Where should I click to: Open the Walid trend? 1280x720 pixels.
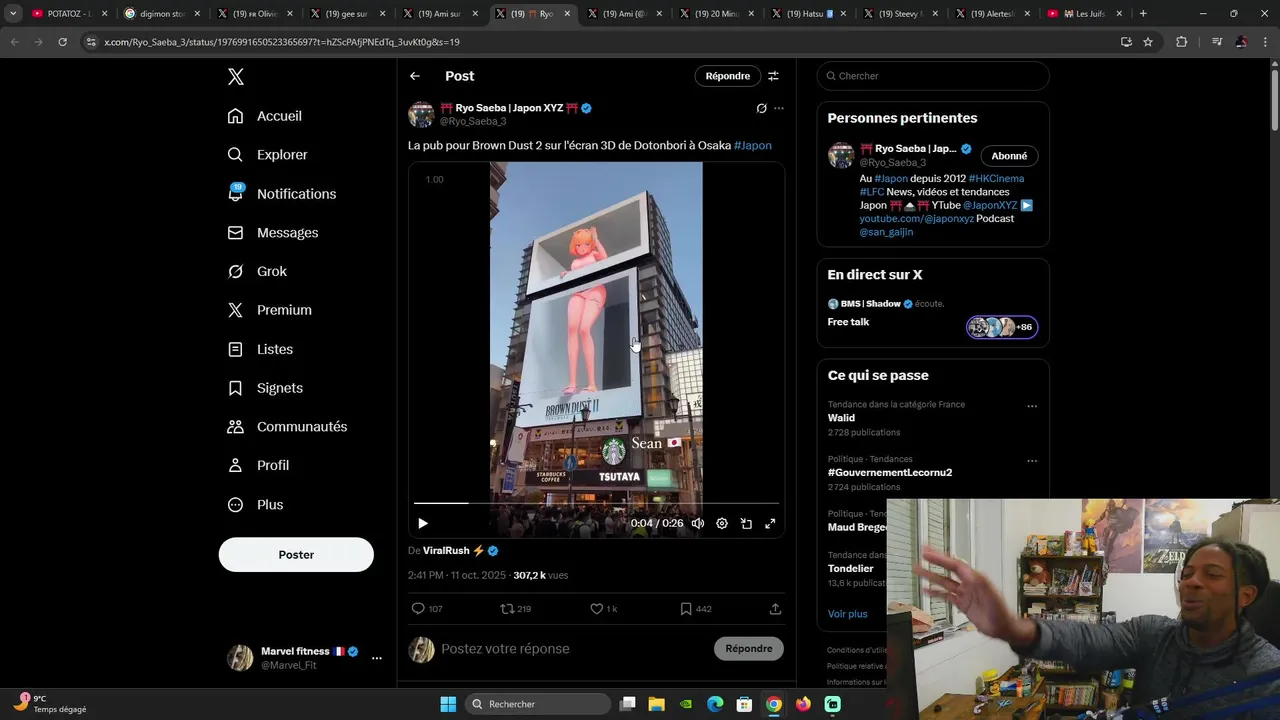(x=841, y=418)
